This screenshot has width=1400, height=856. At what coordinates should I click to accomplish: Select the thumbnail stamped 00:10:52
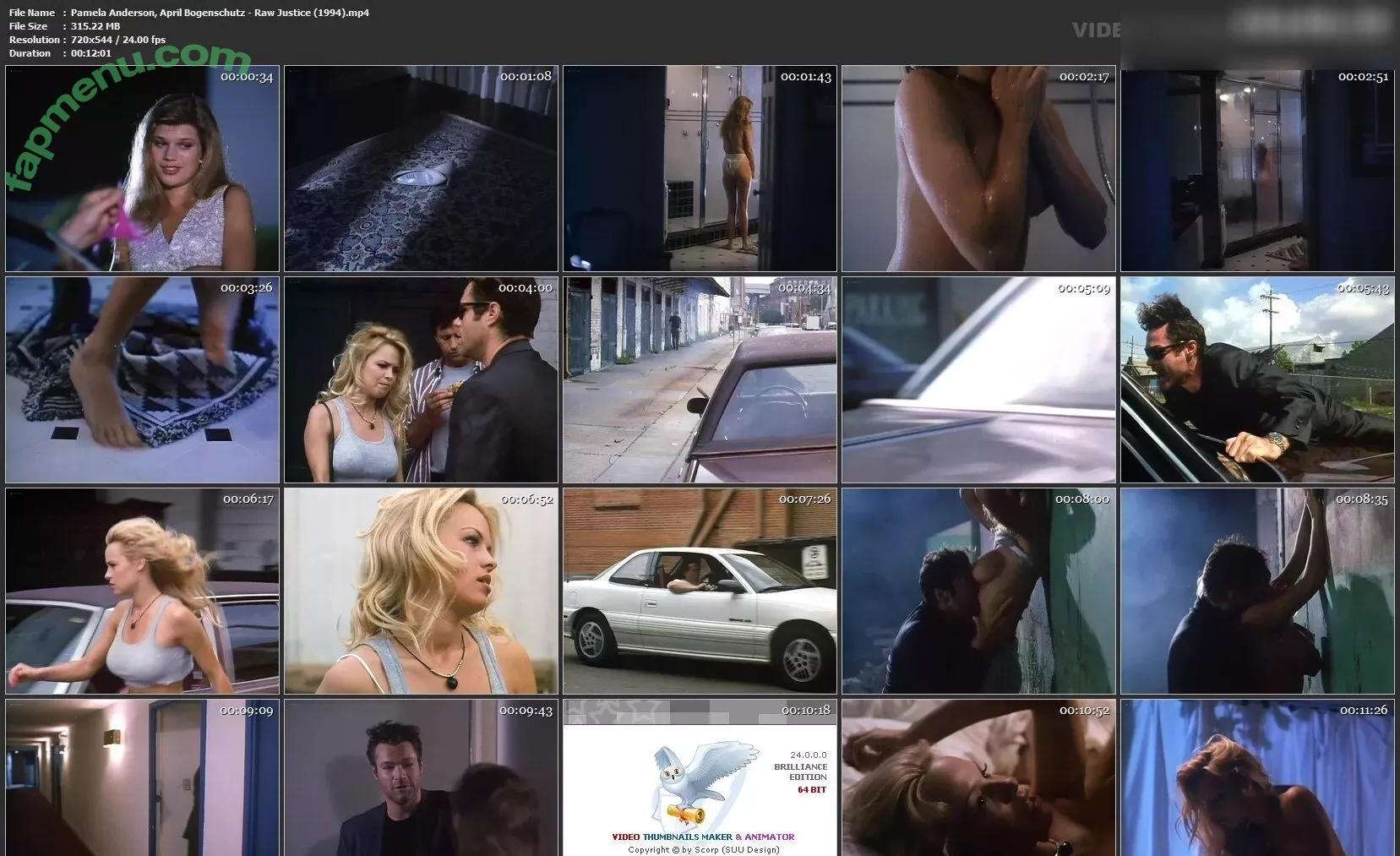tap(978, 777)
